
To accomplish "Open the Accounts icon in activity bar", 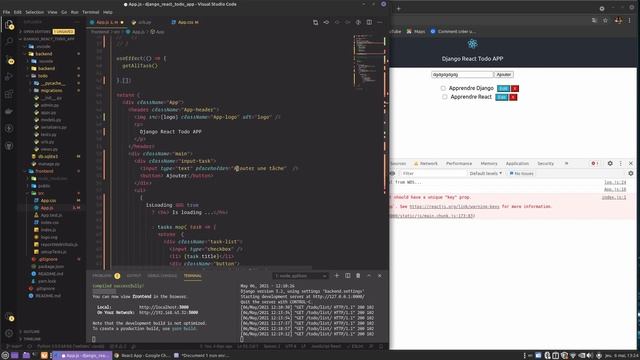I will click(10, 317).
